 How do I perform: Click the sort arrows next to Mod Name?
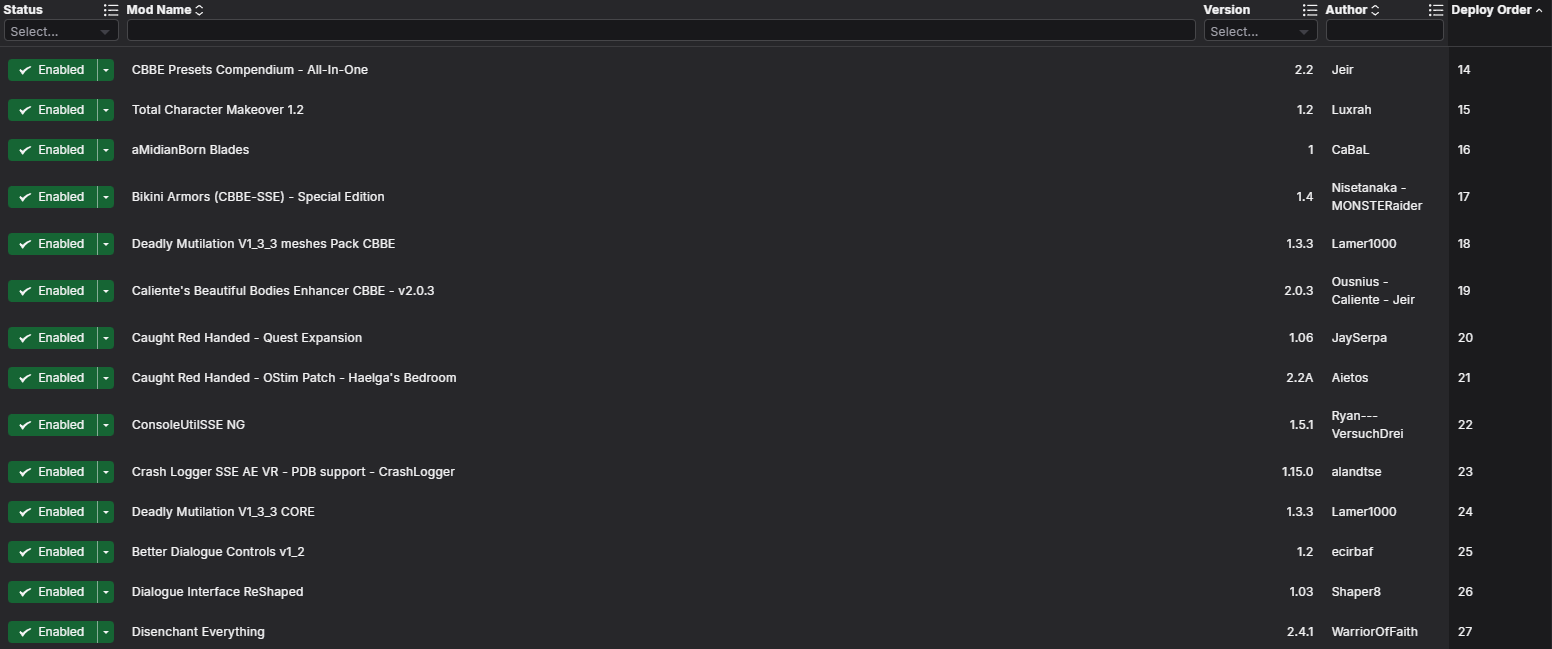(x=199, y=10)
